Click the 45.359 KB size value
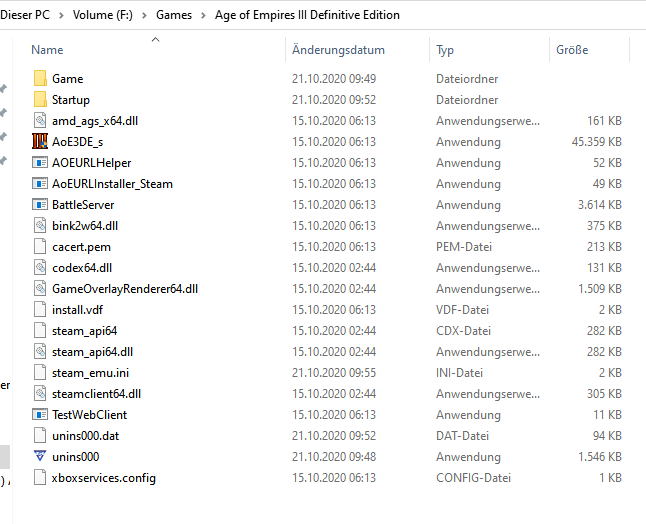 [597, 142]
